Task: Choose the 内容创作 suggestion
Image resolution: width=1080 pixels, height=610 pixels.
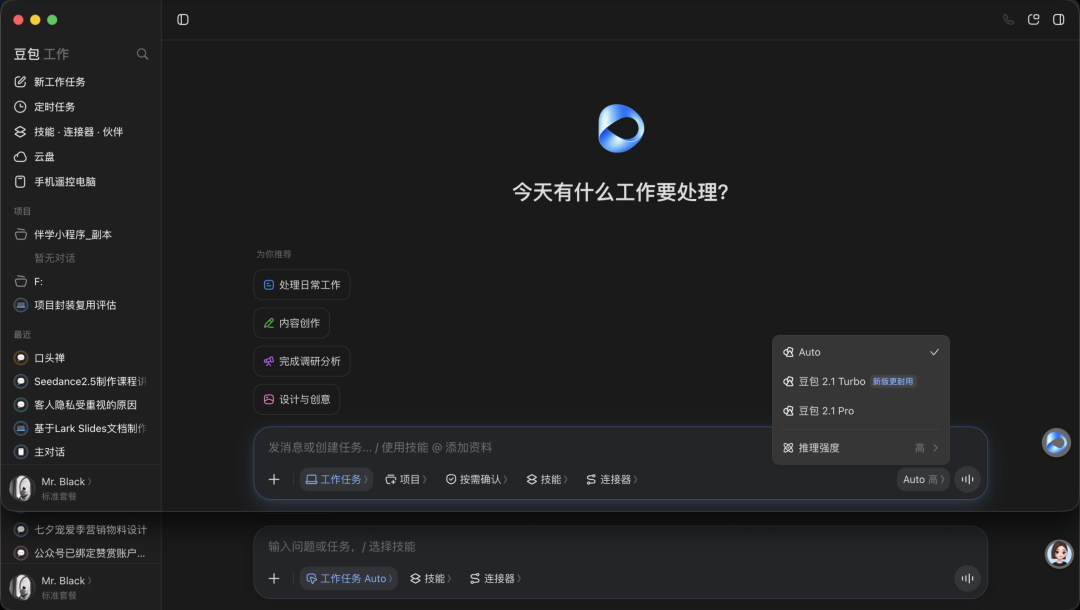Action: 291,323
